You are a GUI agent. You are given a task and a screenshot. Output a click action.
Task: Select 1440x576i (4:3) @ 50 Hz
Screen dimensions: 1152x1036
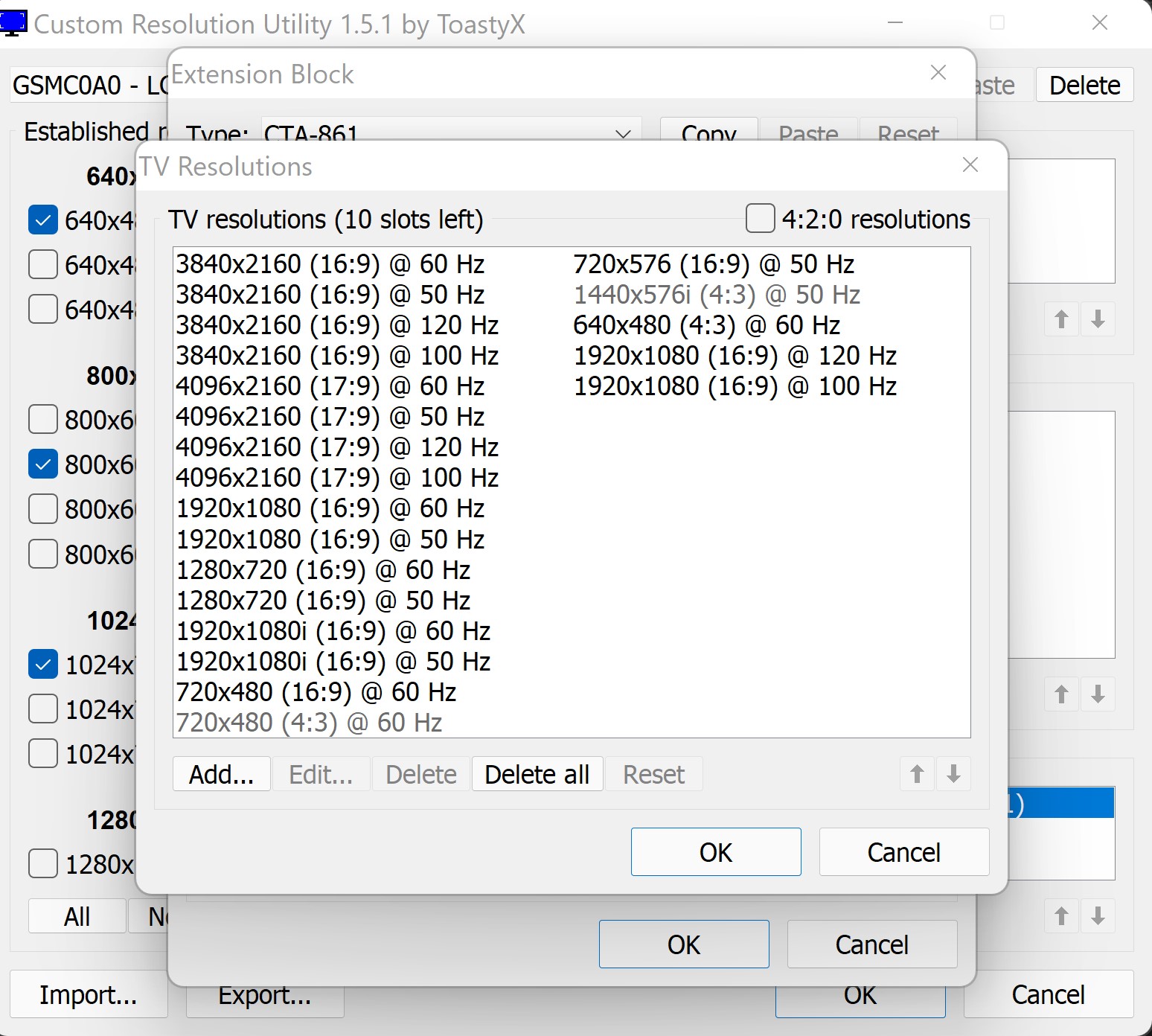717,295
